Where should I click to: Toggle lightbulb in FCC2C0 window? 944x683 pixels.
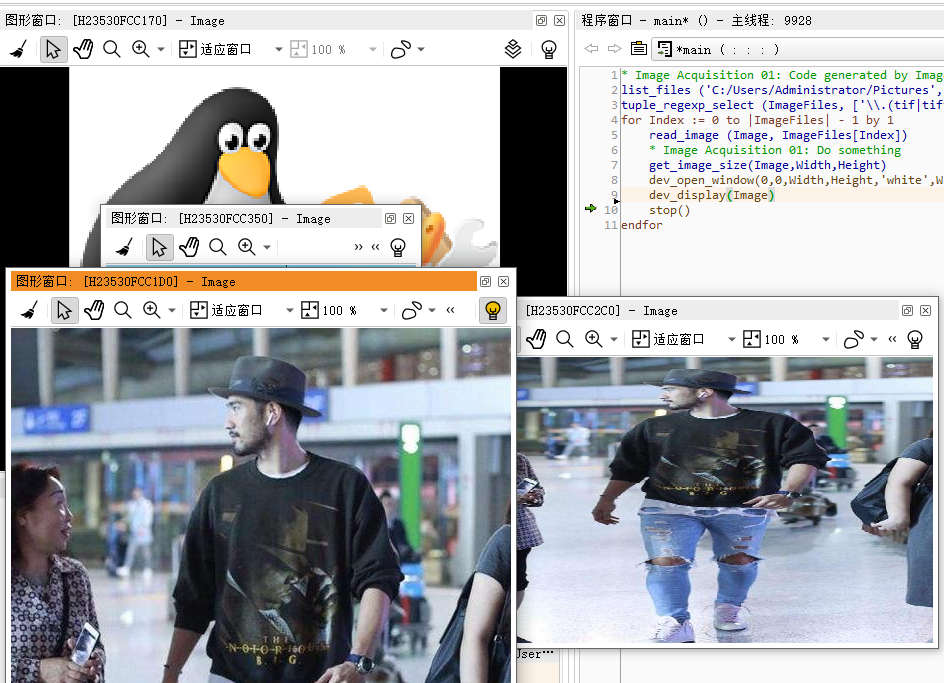click(x=914, y=339)
